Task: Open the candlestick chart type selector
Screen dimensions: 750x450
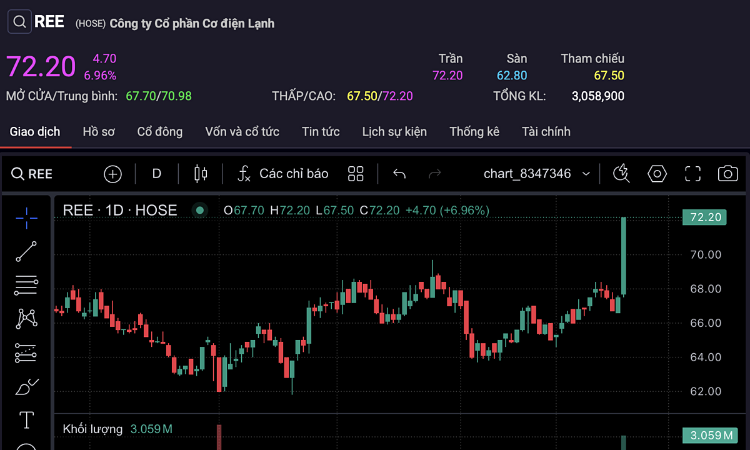Action: click(200, 174)
